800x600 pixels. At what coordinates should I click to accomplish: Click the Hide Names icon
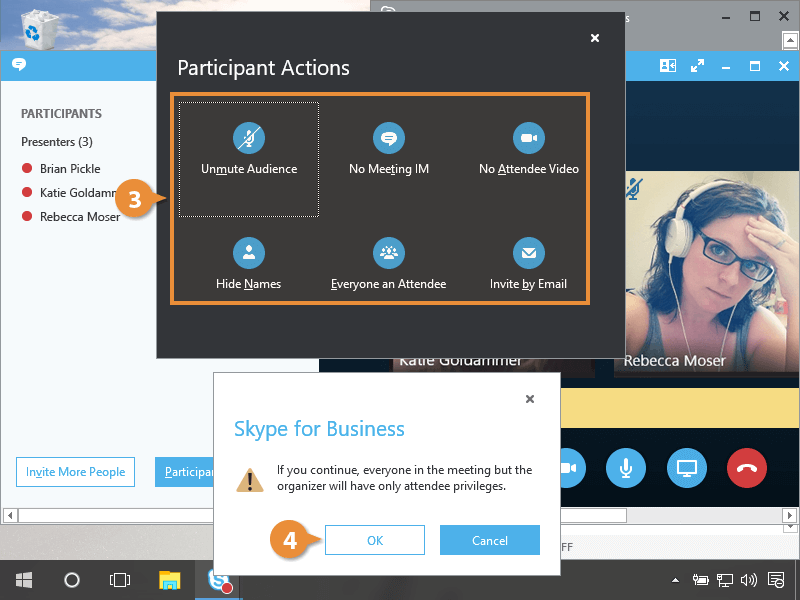tap(248, 251)
